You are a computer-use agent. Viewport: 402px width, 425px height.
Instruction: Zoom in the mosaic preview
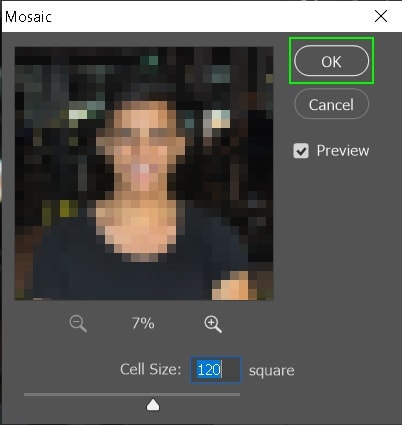(213, 324)
